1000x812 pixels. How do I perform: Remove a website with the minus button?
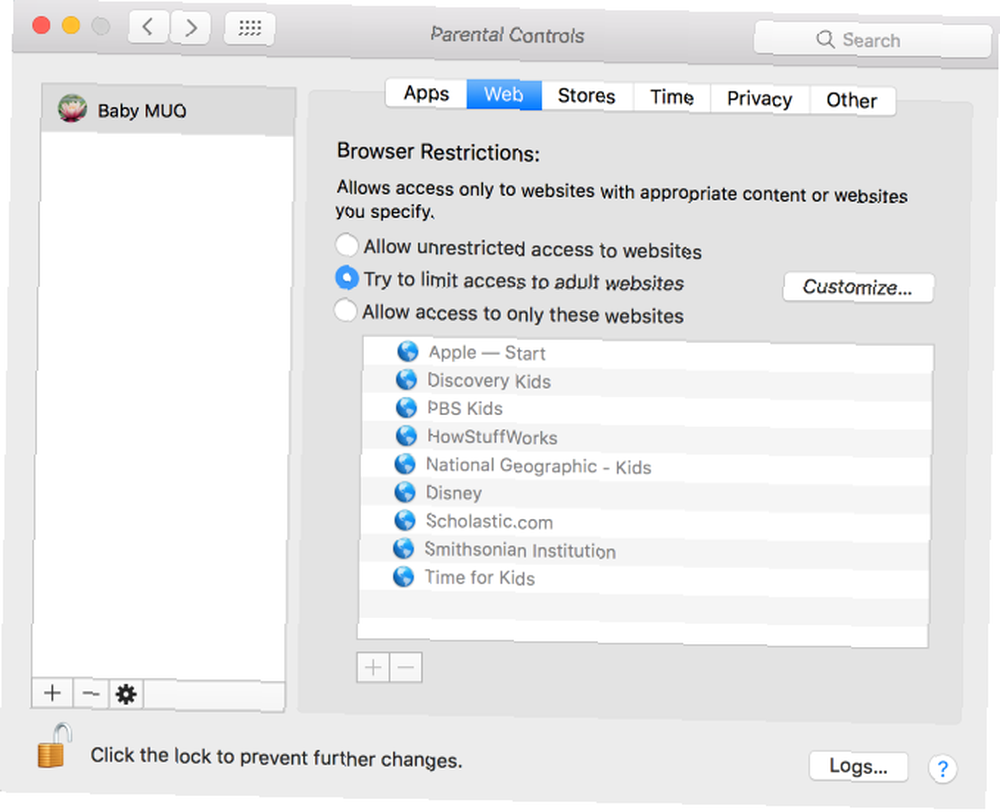[406, 668]
